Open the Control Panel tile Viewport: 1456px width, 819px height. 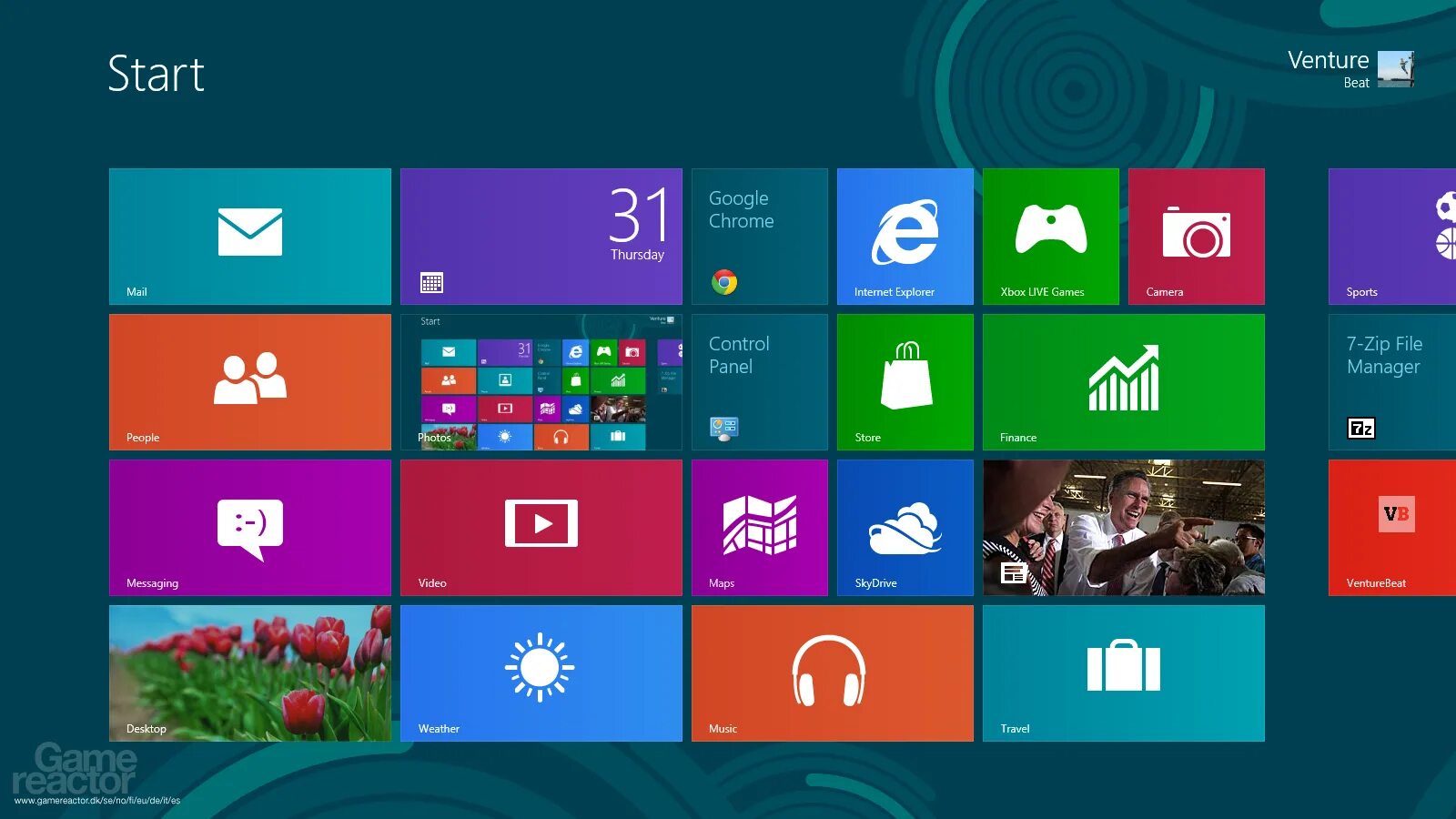(x=760, y=382)
